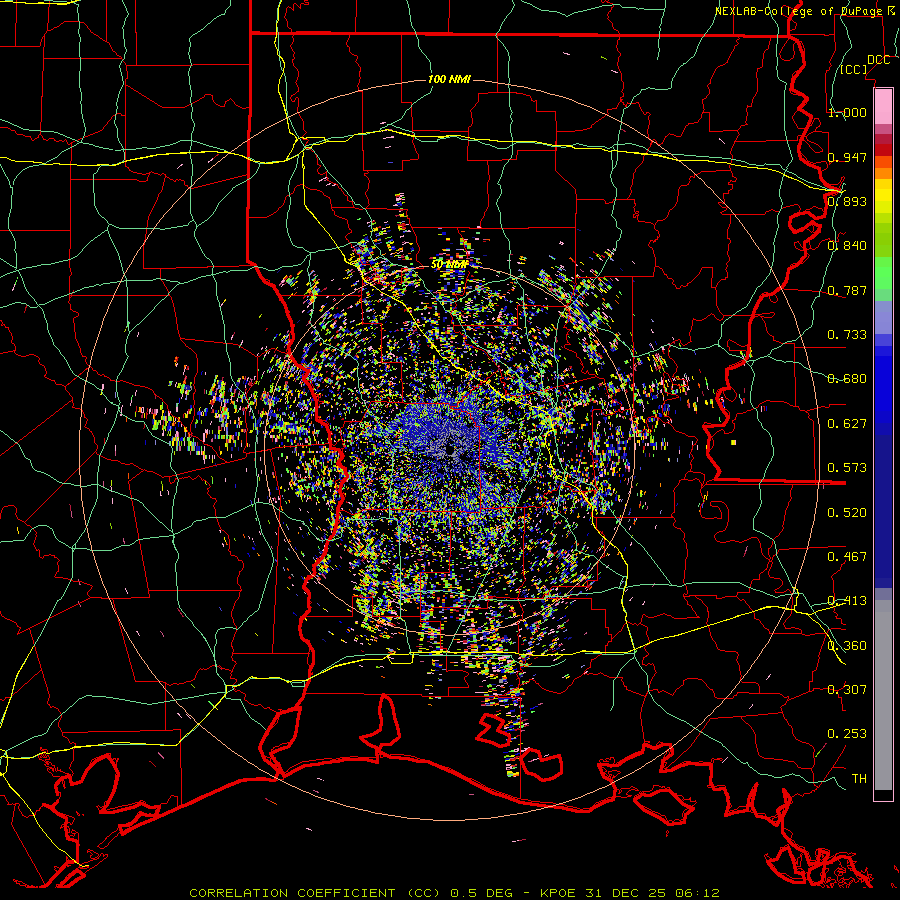This screenshot has height=900, width=900.
Task: Select the 0.733 scale value
Action: pyautogui.click(x=847, y=335)
